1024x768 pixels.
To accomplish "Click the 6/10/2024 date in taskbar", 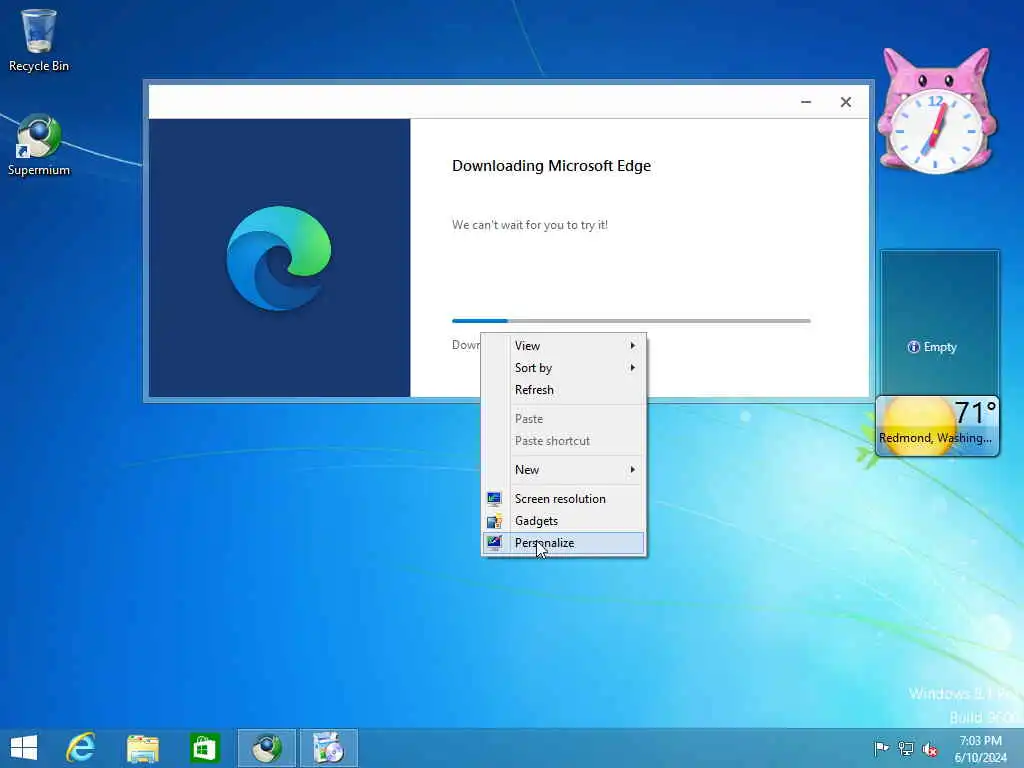I will click(x=980, y=758).
